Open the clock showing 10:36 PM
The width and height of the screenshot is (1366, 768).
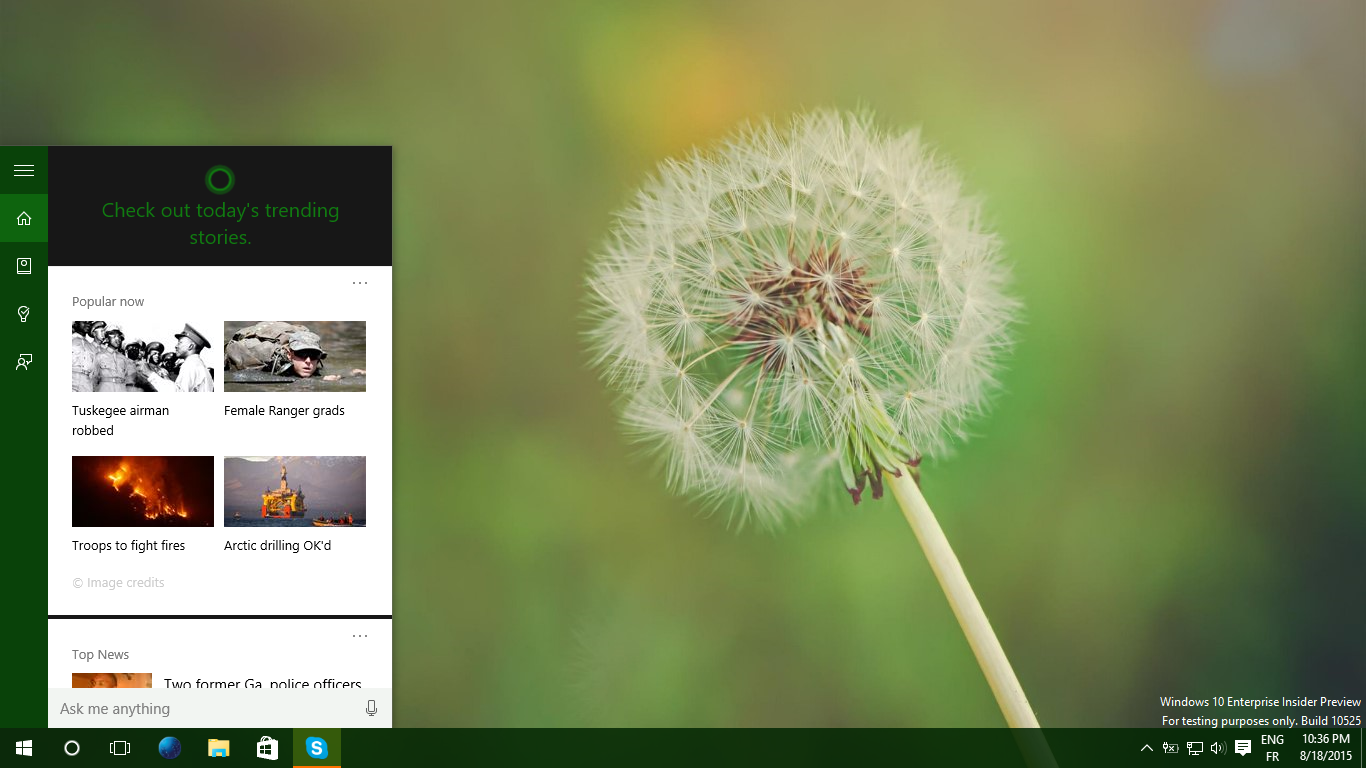tap(1326, 748)
